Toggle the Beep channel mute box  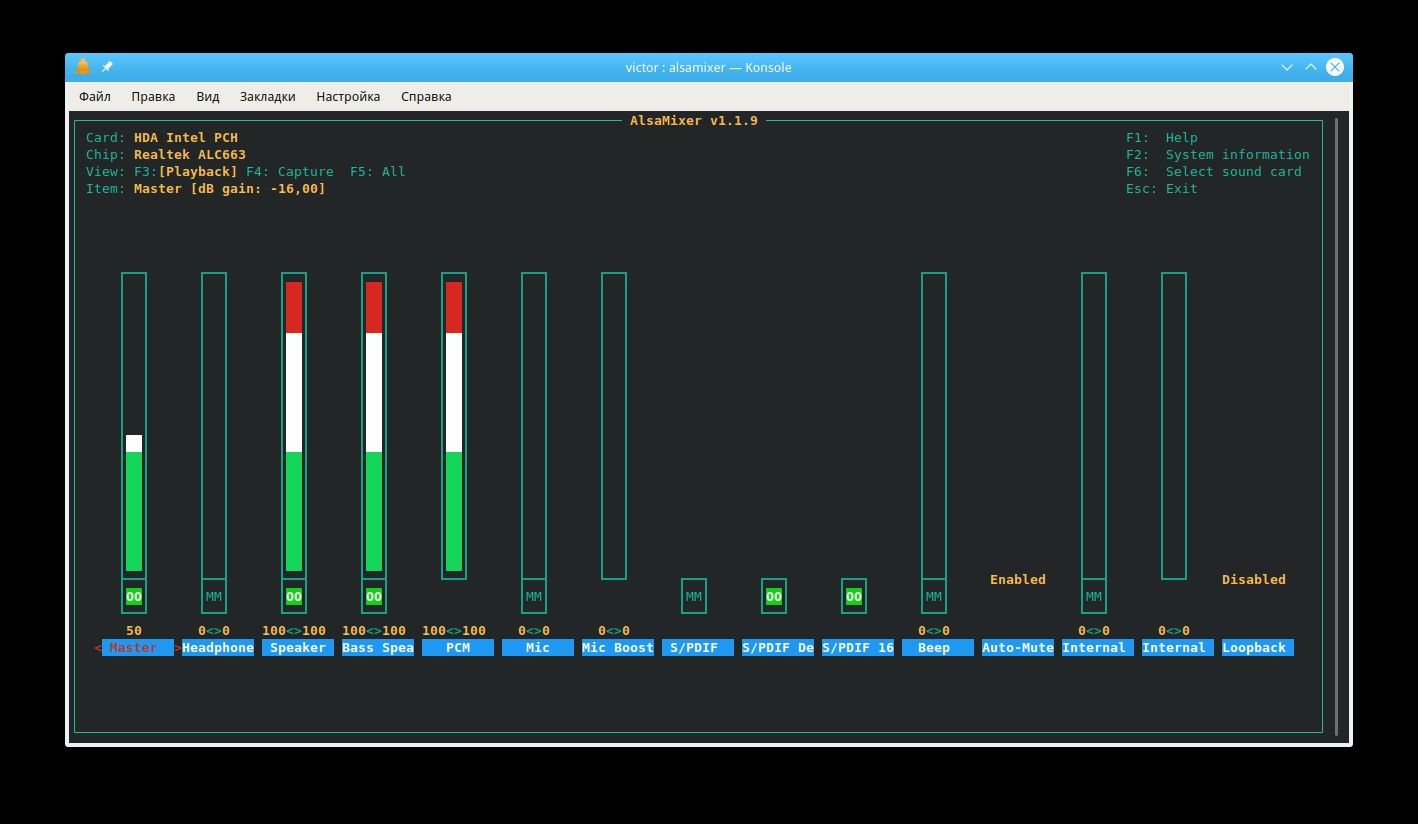(x=934, y=597)
